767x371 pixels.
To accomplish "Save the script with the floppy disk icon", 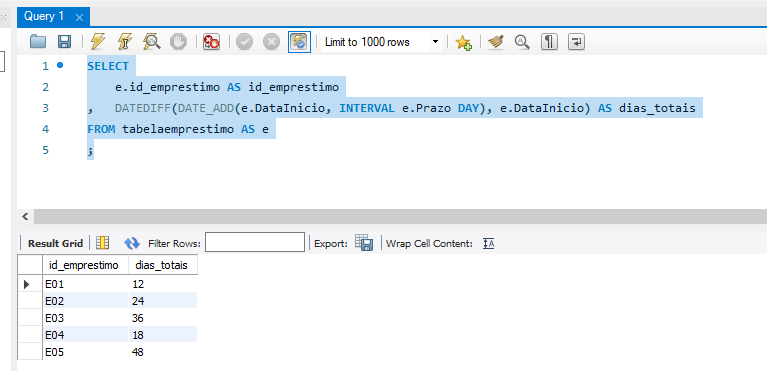I will click(65, 42).
